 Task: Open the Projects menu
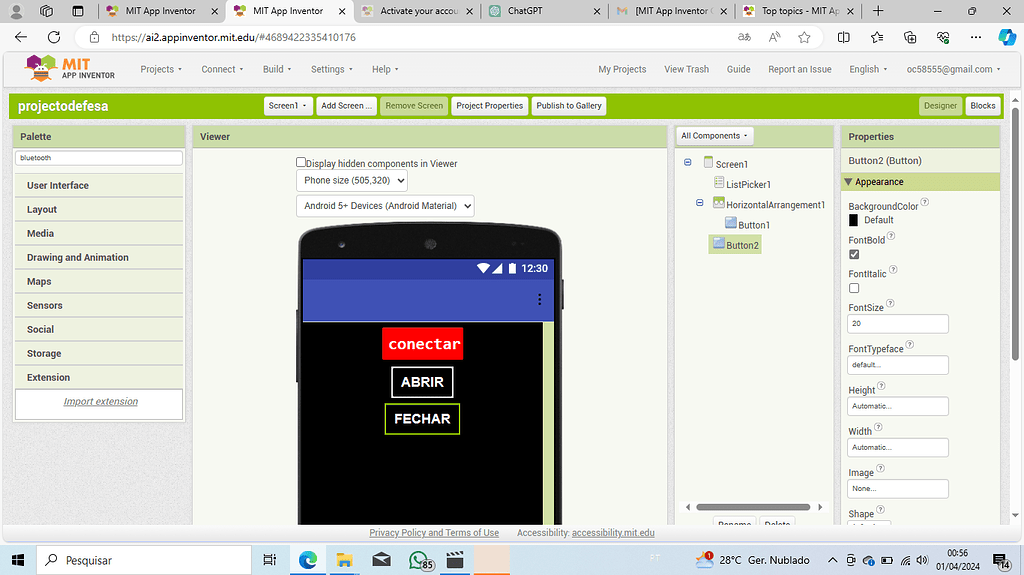click(x=161, y=69)
